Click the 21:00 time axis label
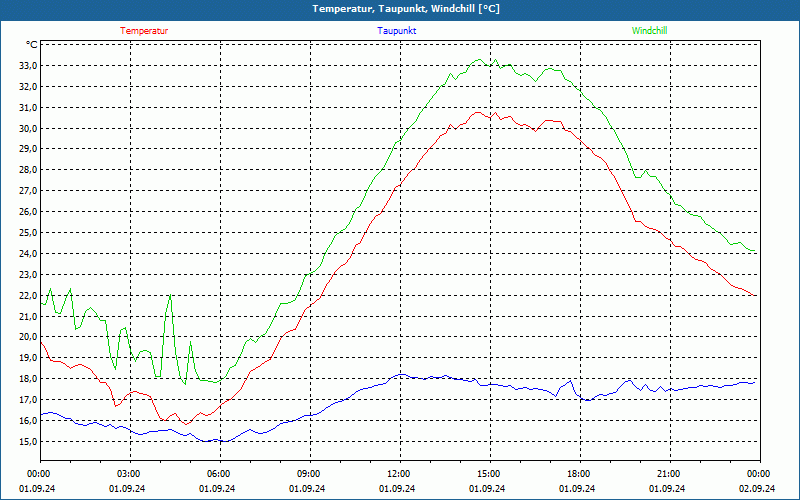The height and width of the screenshot is (500, 800). click(x=668, y=474)
